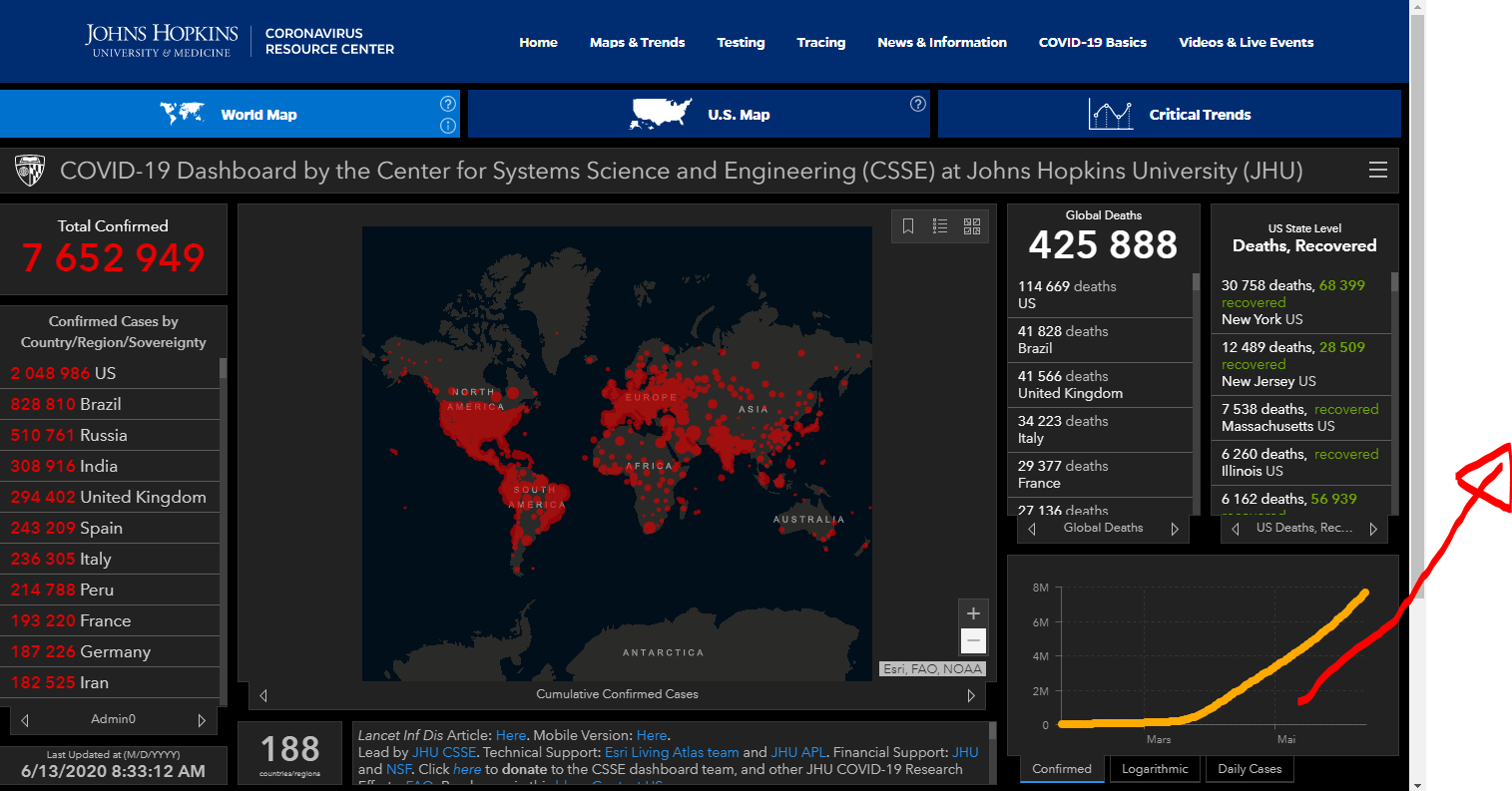Open the Mobile Version Here link
The height and width of the screenshot is (791, 1512).
(652, 735)
